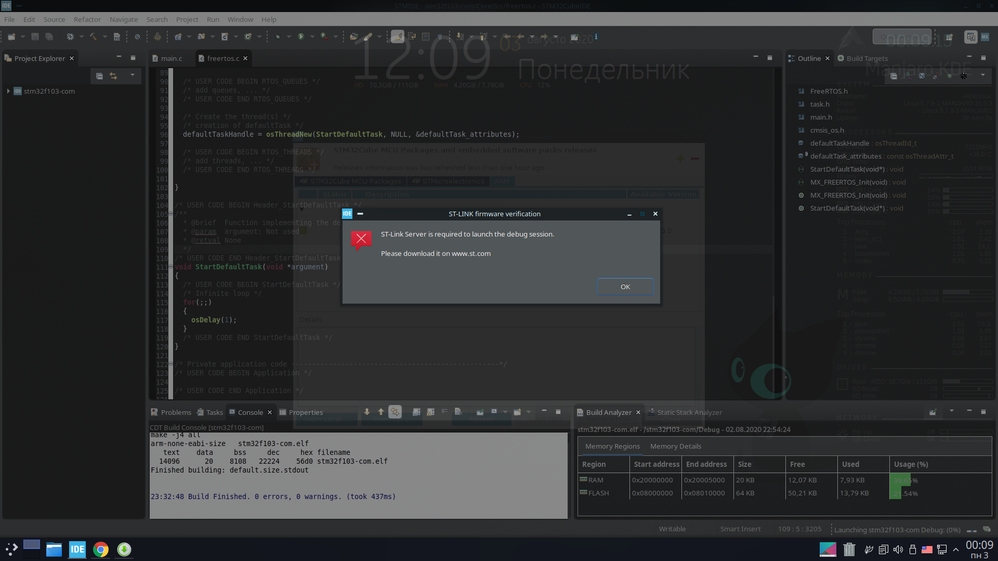Close the freertos.c editor tab
The height and width of the screenshot is (561, 998).
pyautogui.click(x=245, y=59)
